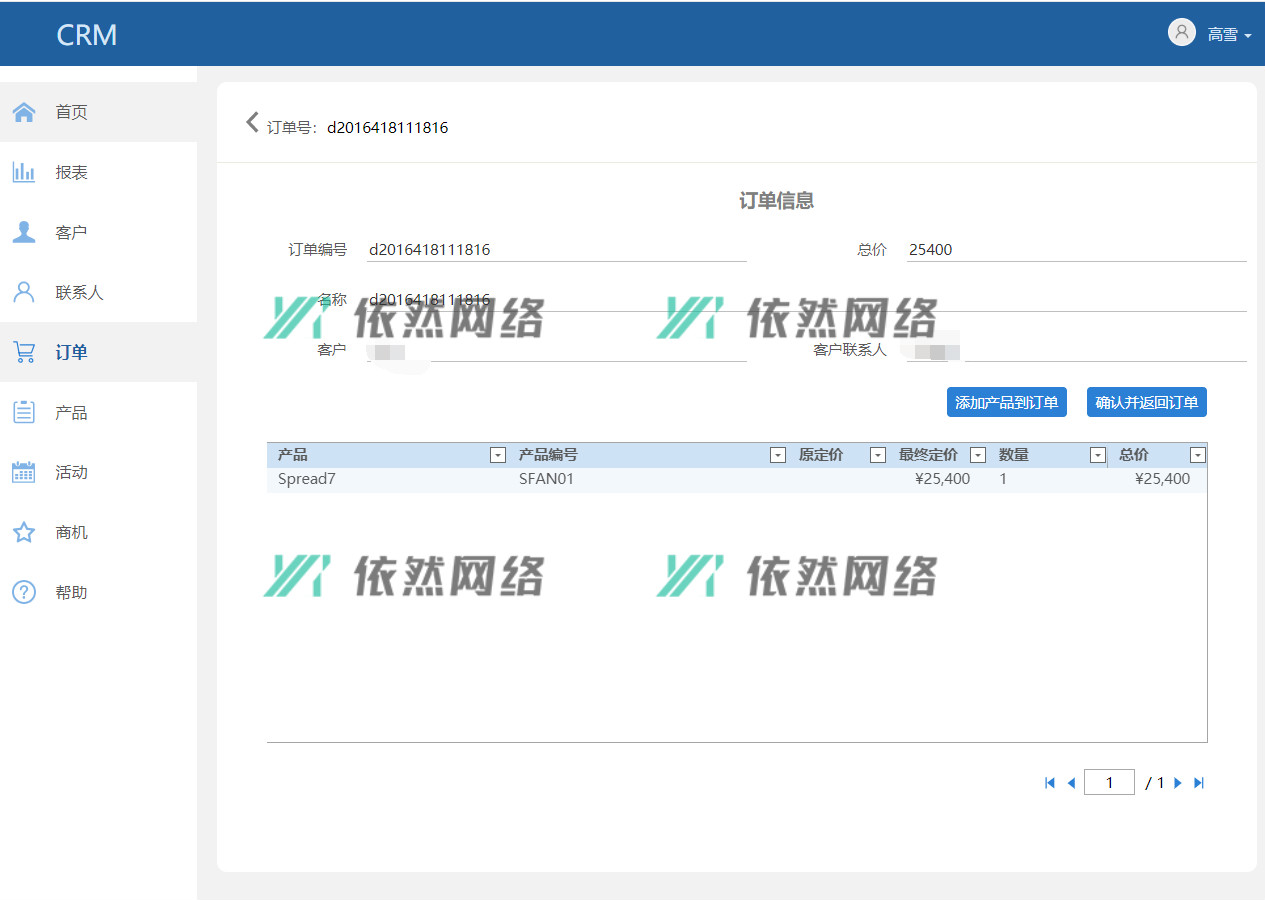This screenshot has height=900, width=1265.
Task: Click the question mark help icon
Action: click(x=24, y=592)
